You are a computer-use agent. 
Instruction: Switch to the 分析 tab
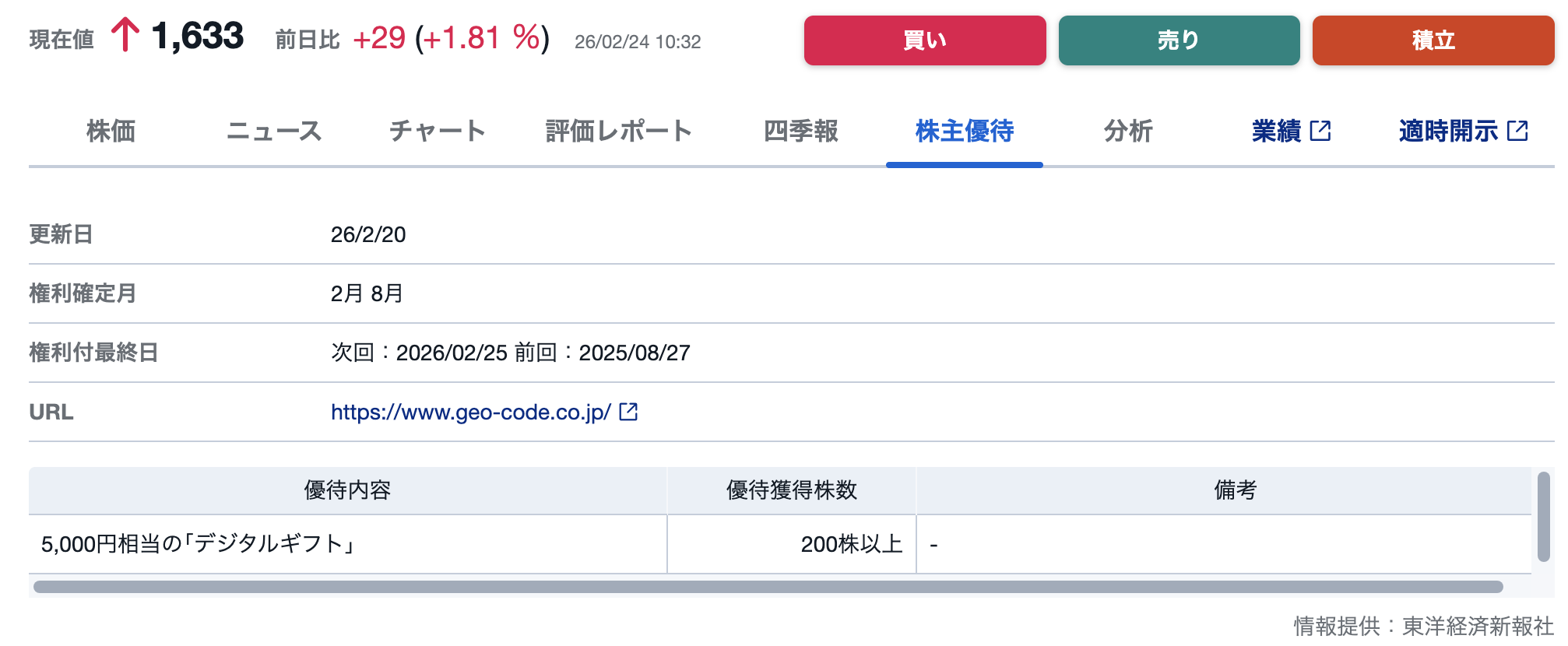(x=1127, y=131)
